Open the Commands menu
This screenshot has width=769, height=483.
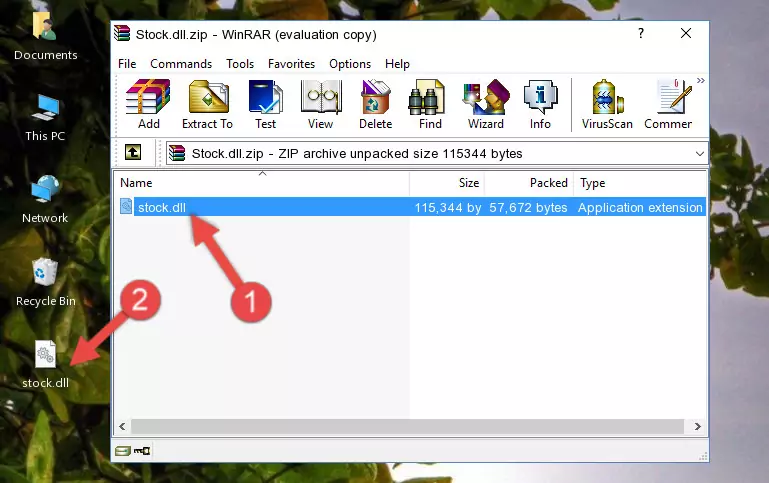click(181, 64)
